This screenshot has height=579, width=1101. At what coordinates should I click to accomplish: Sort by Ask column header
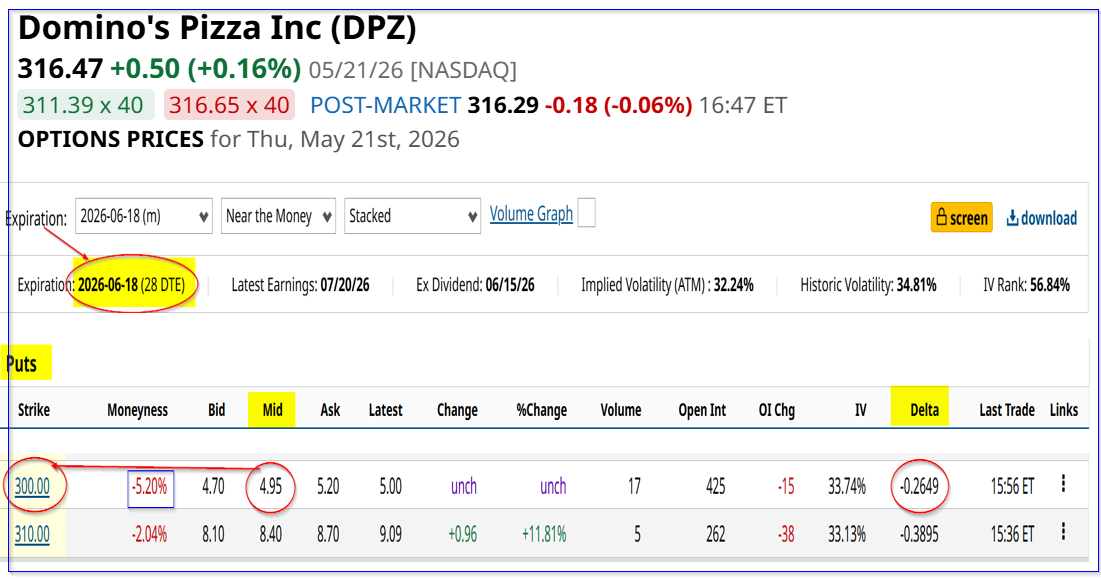coord(330,410)
